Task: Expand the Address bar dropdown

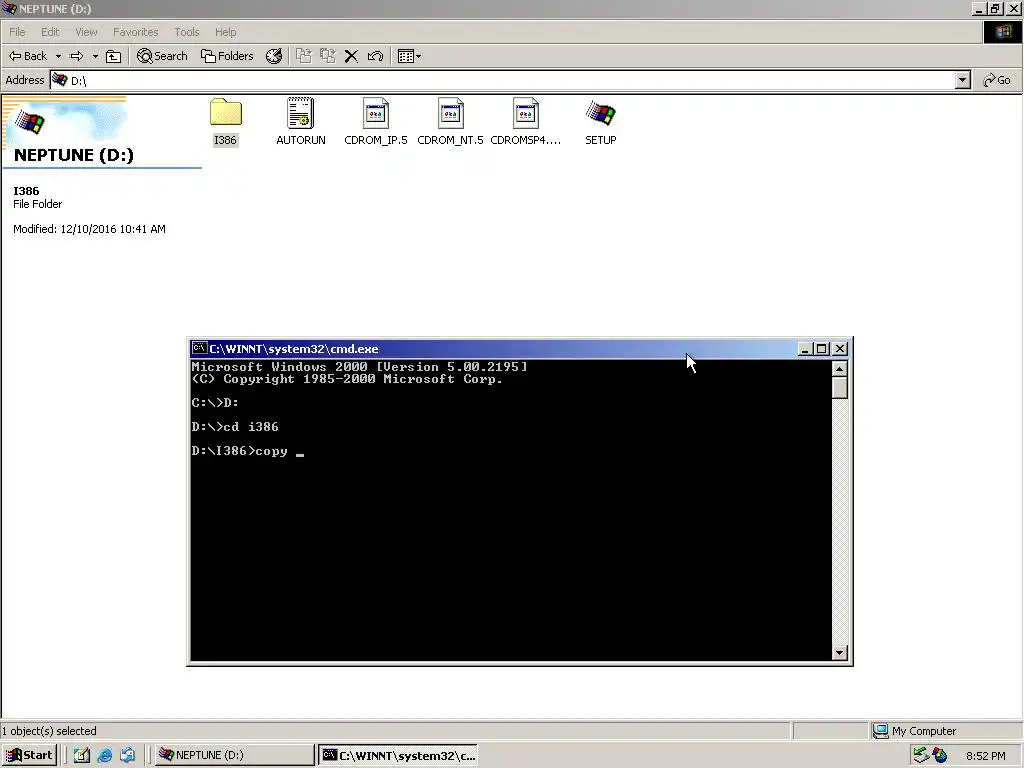Action: pos(963,80)
